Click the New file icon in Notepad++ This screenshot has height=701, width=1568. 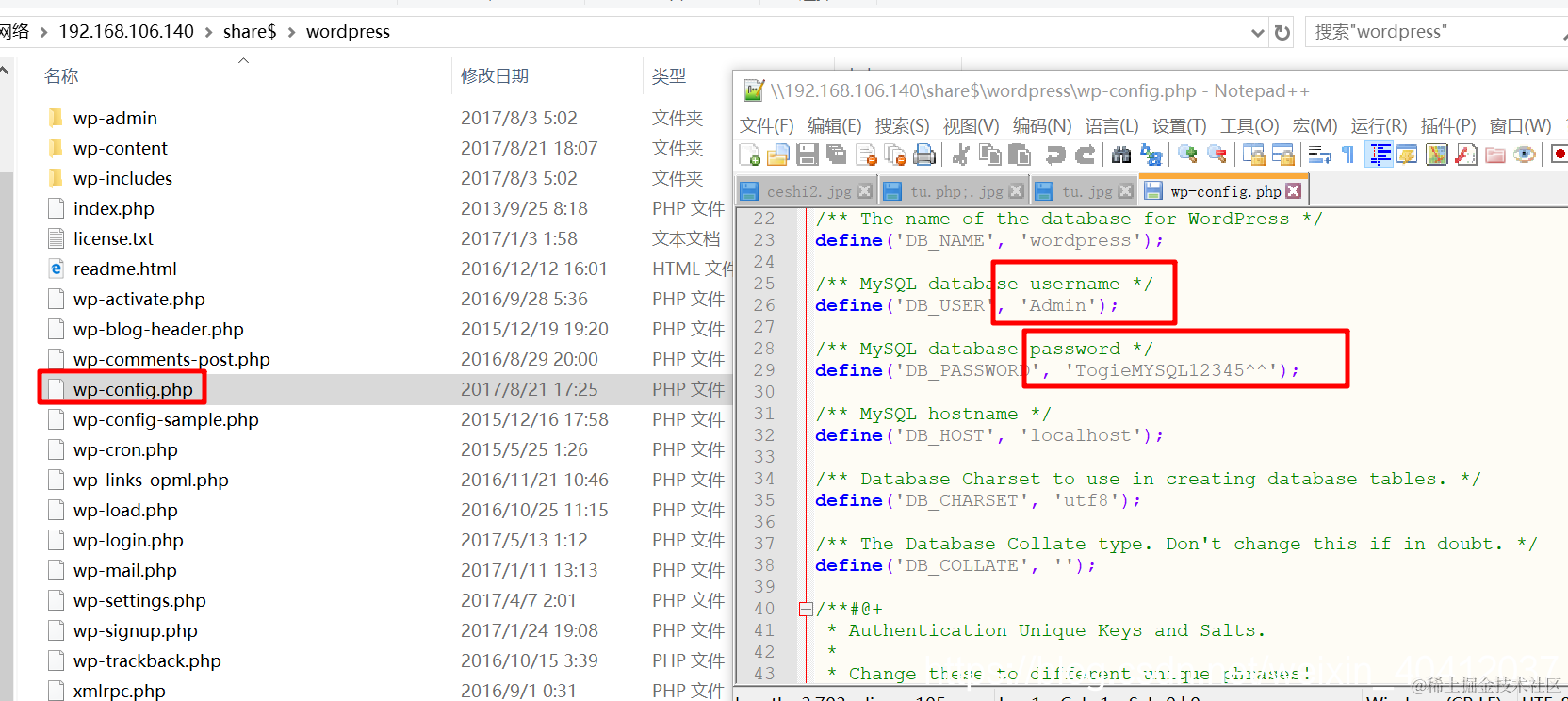coord(750,155)
